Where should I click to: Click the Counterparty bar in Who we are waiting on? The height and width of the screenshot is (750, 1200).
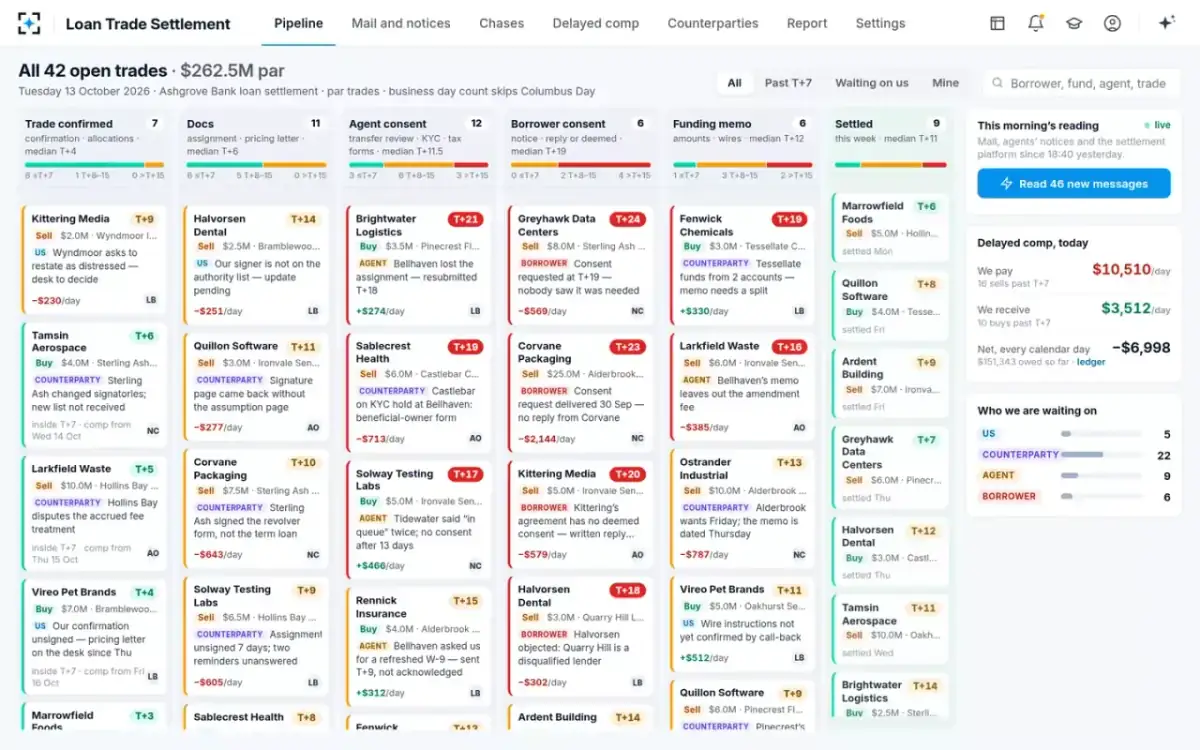1101,455
